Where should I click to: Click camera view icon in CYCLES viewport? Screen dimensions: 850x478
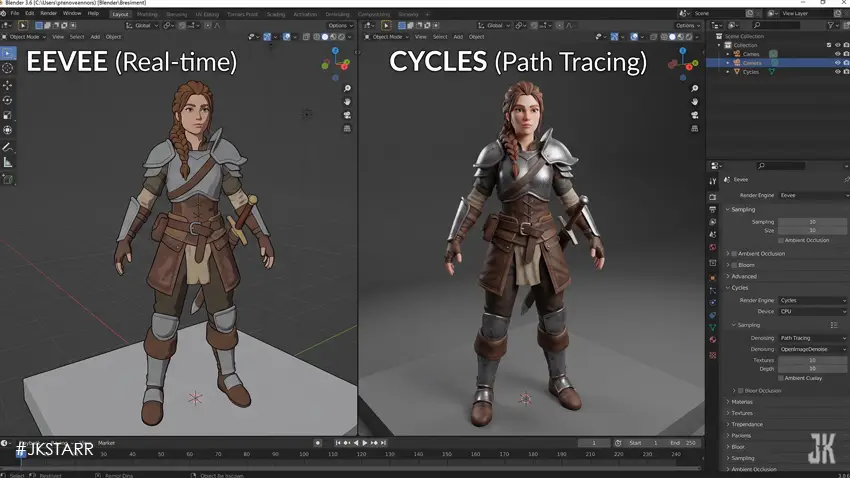694,115
